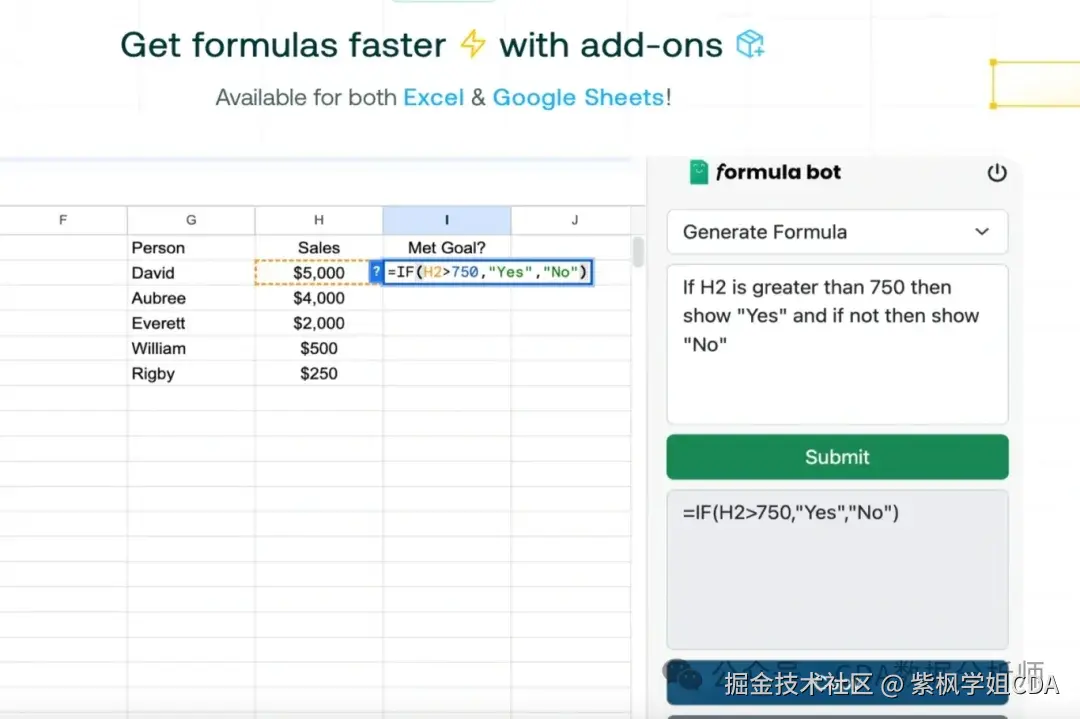Click the blue question mark formula help icon
This screenshot has width=1080, height=719.
[376, 272]
